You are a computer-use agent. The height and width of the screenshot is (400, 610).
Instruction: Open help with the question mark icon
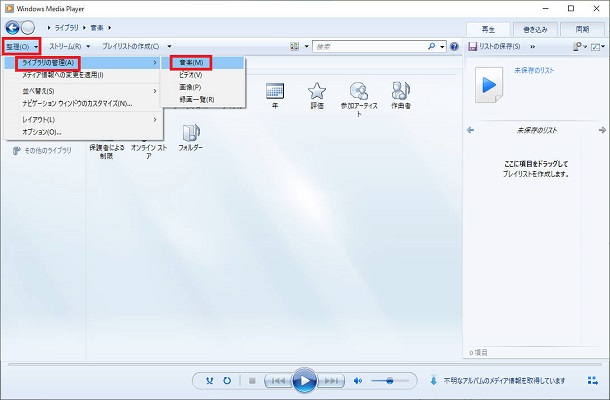pyautogui.click(x=454, y=47)
